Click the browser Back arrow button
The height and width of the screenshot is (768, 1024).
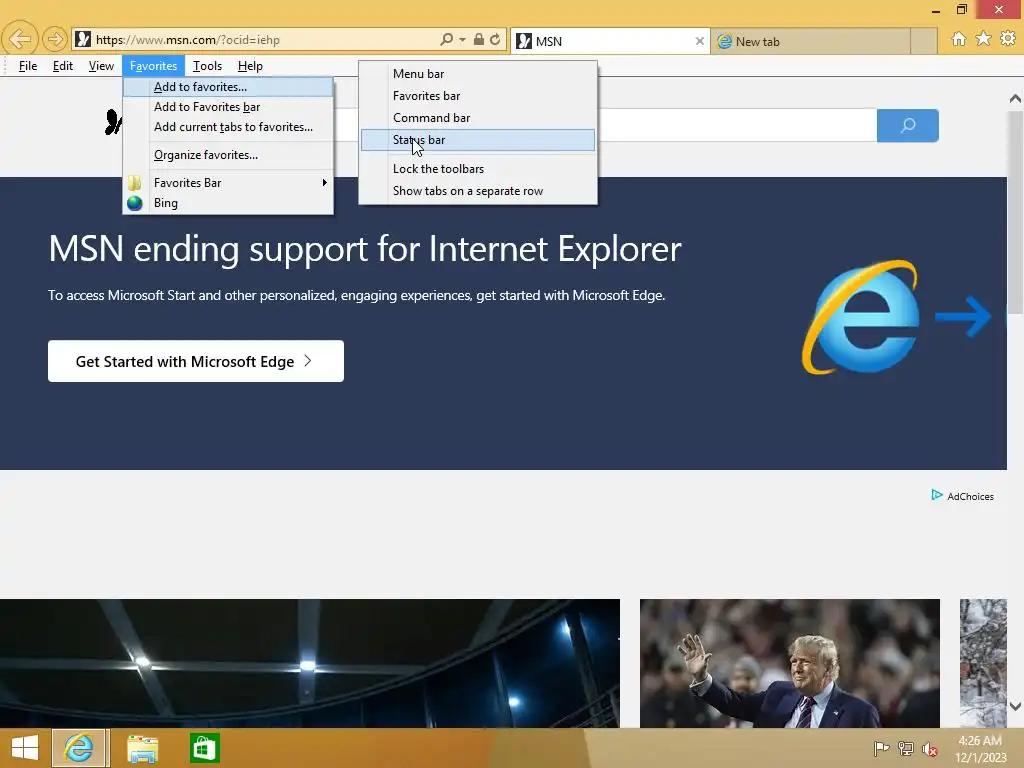point(20,39)
